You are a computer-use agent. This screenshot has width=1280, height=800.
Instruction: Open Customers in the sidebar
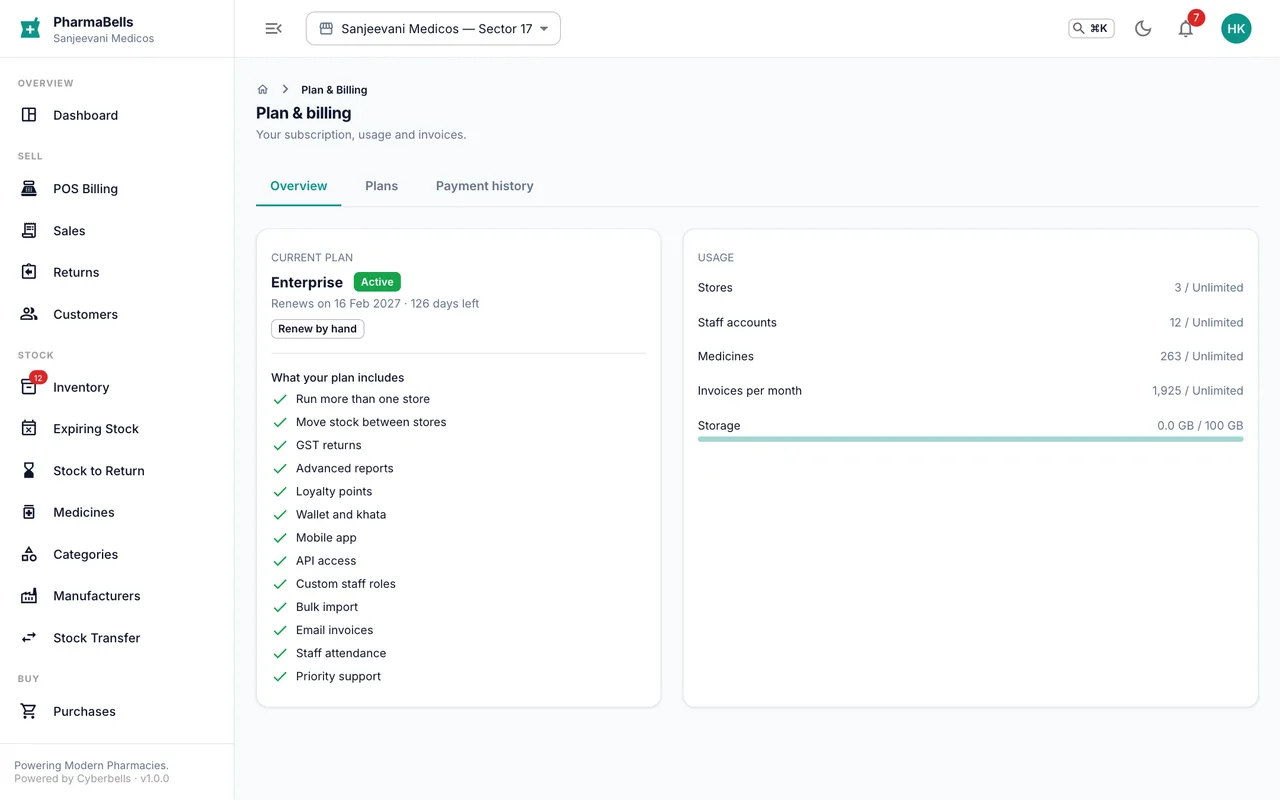tap(117, 314)
